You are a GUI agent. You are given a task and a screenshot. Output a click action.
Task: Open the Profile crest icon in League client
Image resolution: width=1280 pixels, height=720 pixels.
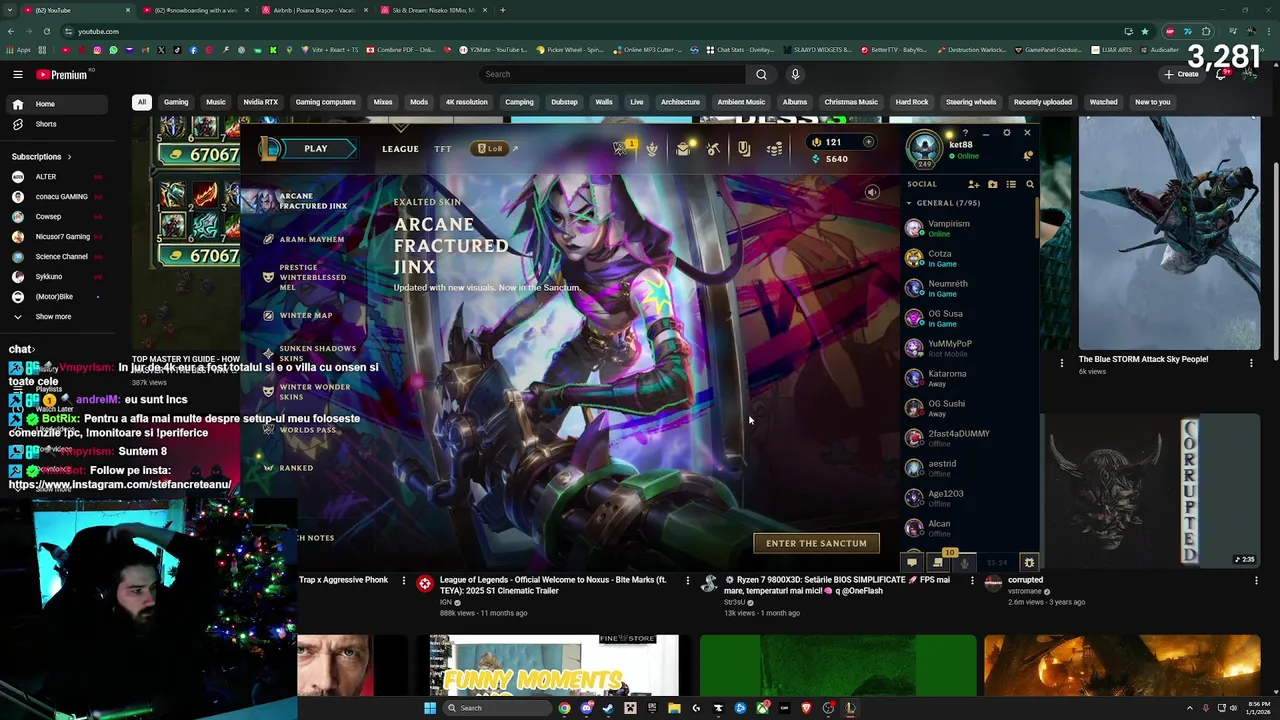point(652,149)
